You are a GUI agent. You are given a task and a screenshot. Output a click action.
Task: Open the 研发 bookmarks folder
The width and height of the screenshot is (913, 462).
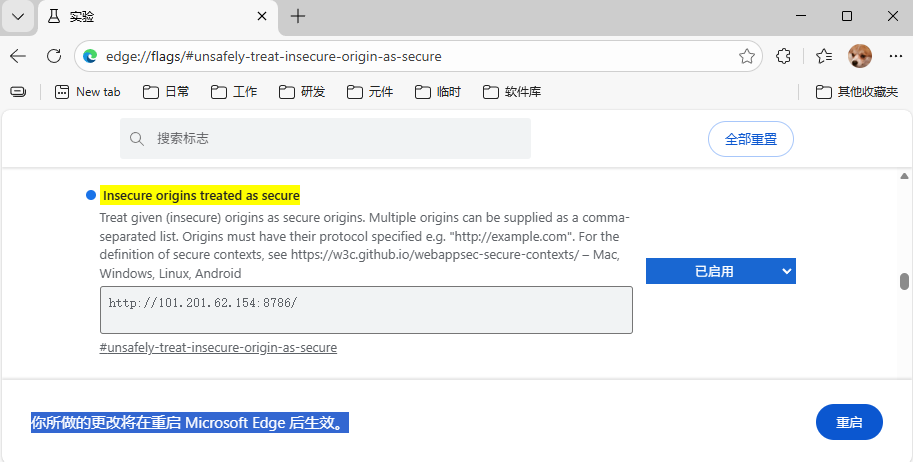(x=302, y=92)
